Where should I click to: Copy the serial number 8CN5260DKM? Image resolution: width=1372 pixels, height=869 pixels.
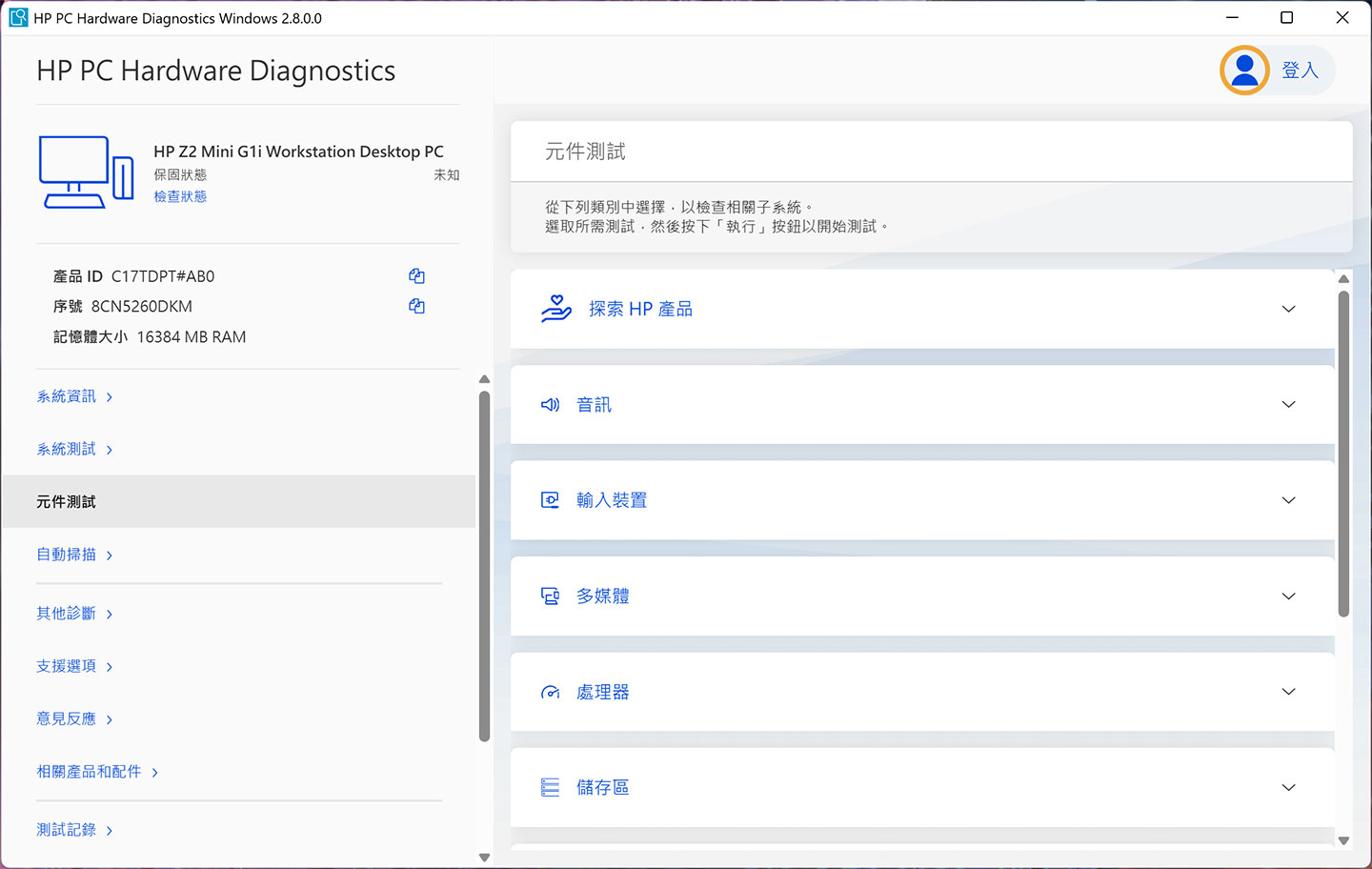[416, 306]
